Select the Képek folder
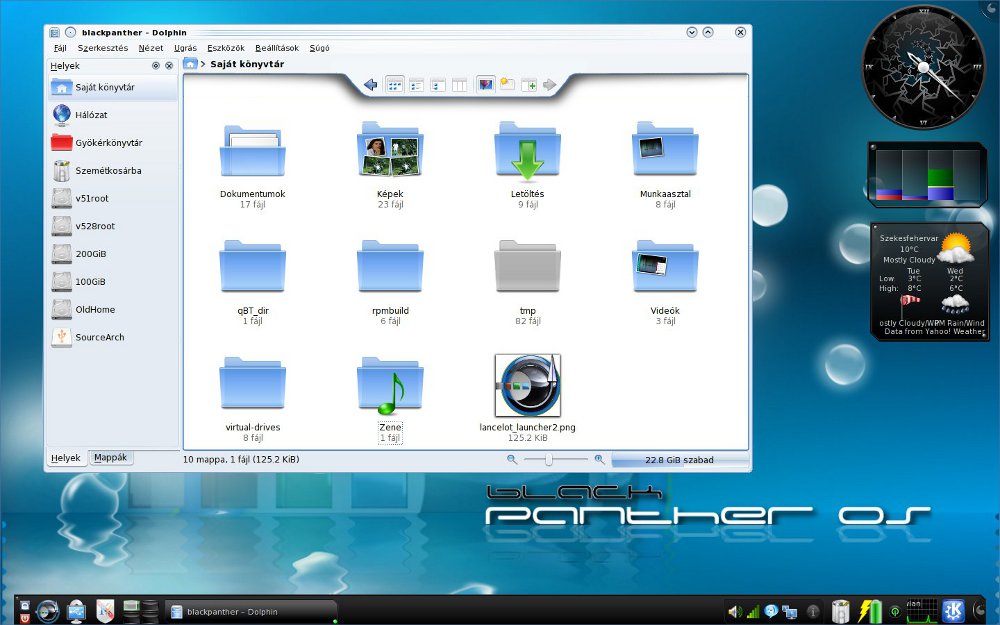The height and width of the screenshot is (625, 1000). pyautogui.click(x=390, y=166)
